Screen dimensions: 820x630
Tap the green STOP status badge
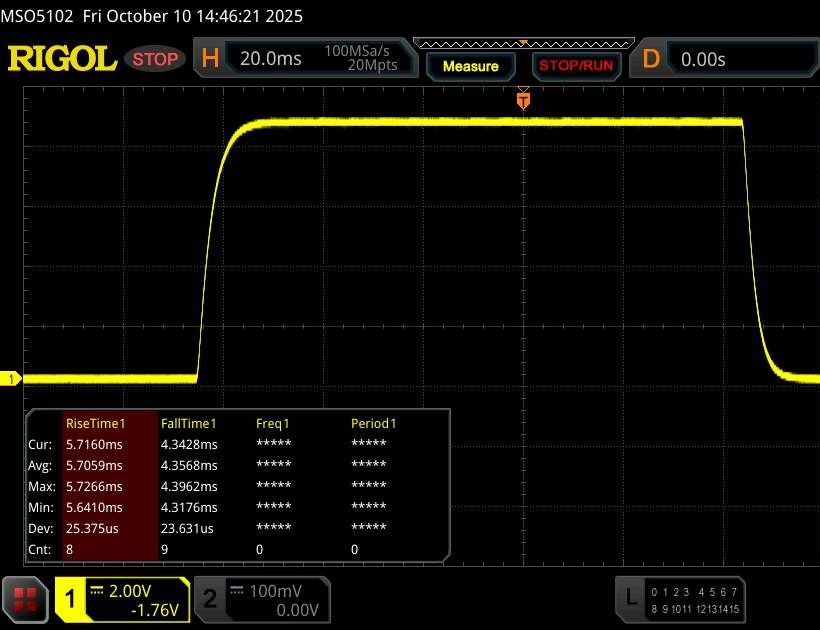(x=156, y=59)
